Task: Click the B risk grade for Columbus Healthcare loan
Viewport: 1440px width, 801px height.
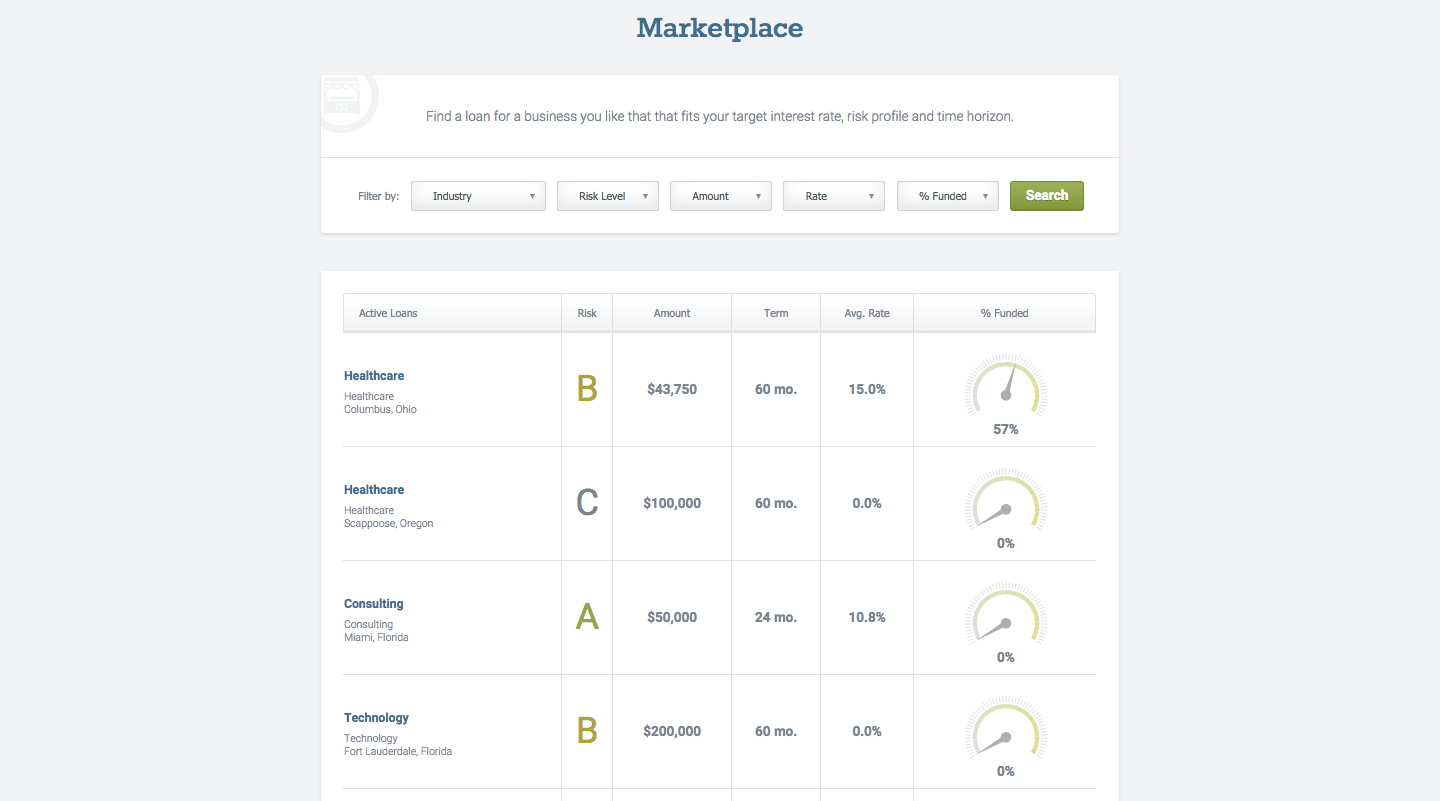Action: tap(587, 389)
